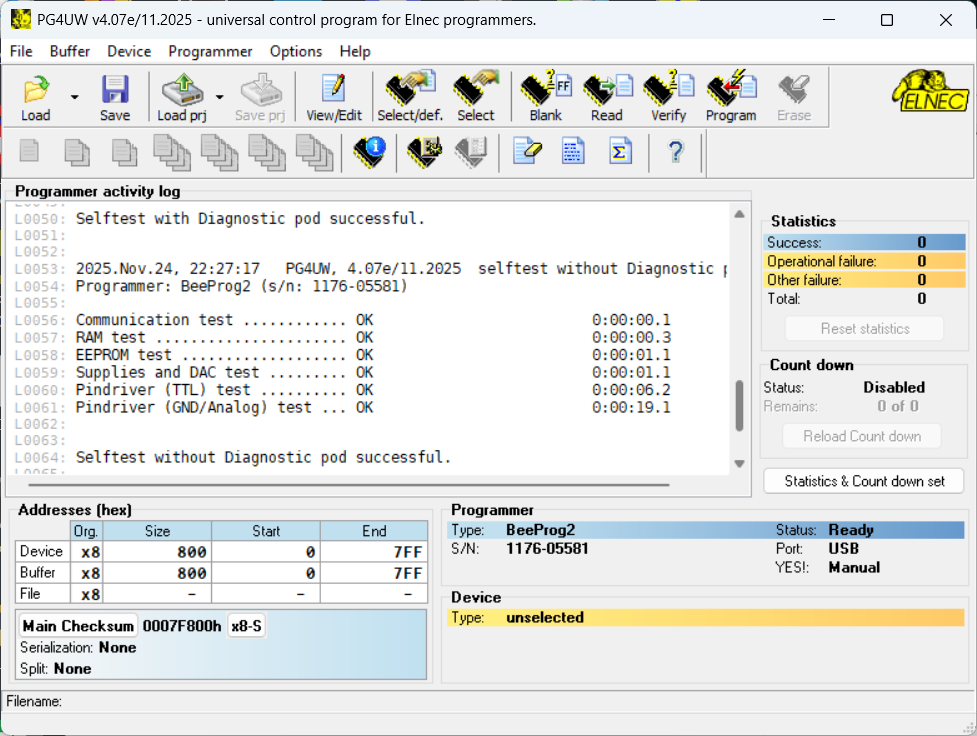Open the Programmer menu
This screenshot has height=736, width=977.
210,51
